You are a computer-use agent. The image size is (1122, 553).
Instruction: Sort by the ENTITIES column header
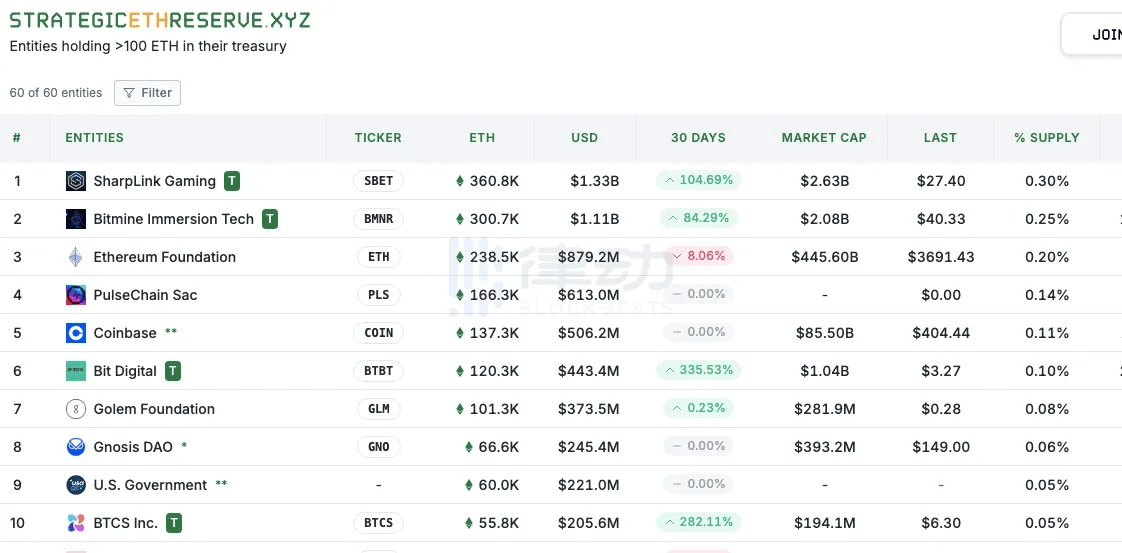(x=94, y=138)
